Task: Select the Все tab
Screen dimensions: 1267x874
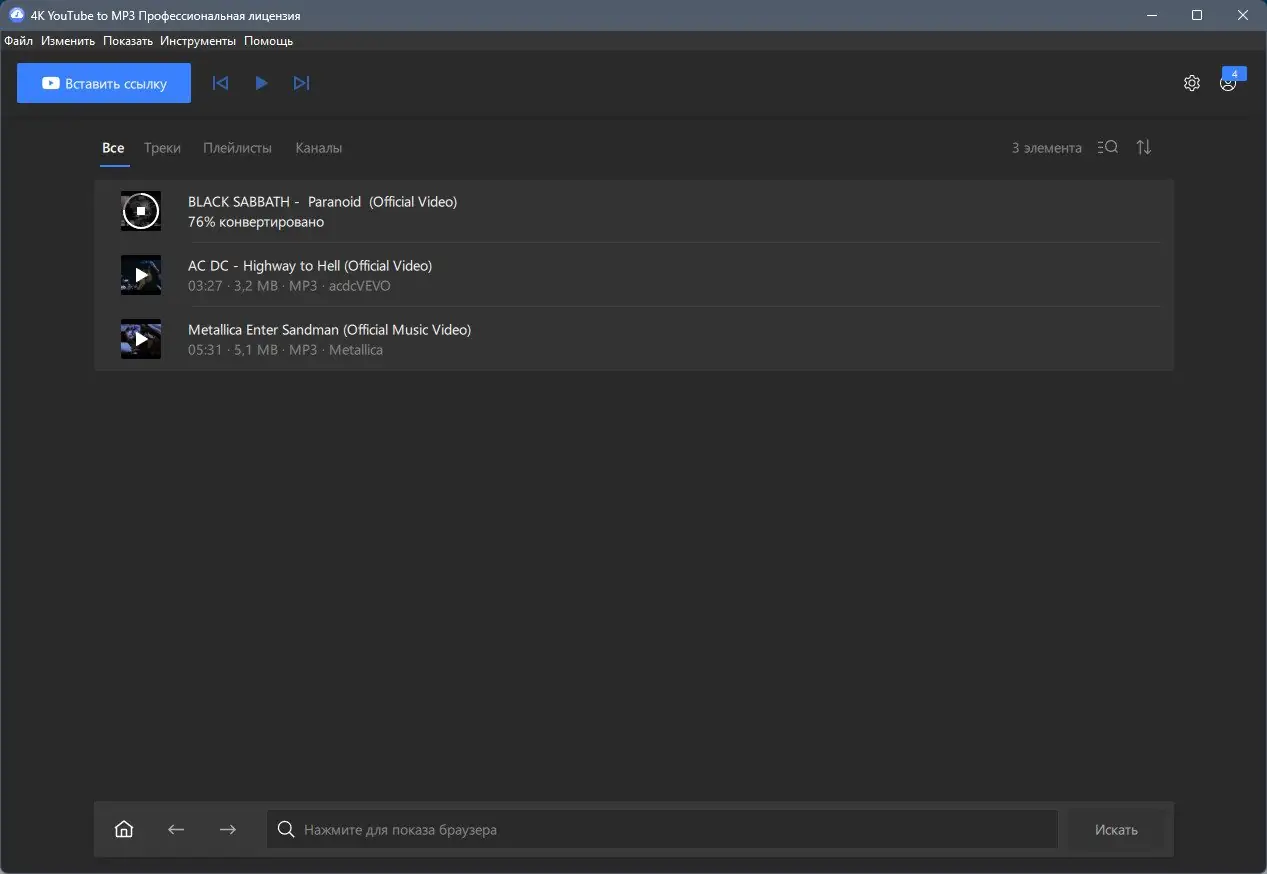Action: coord(113,148)
